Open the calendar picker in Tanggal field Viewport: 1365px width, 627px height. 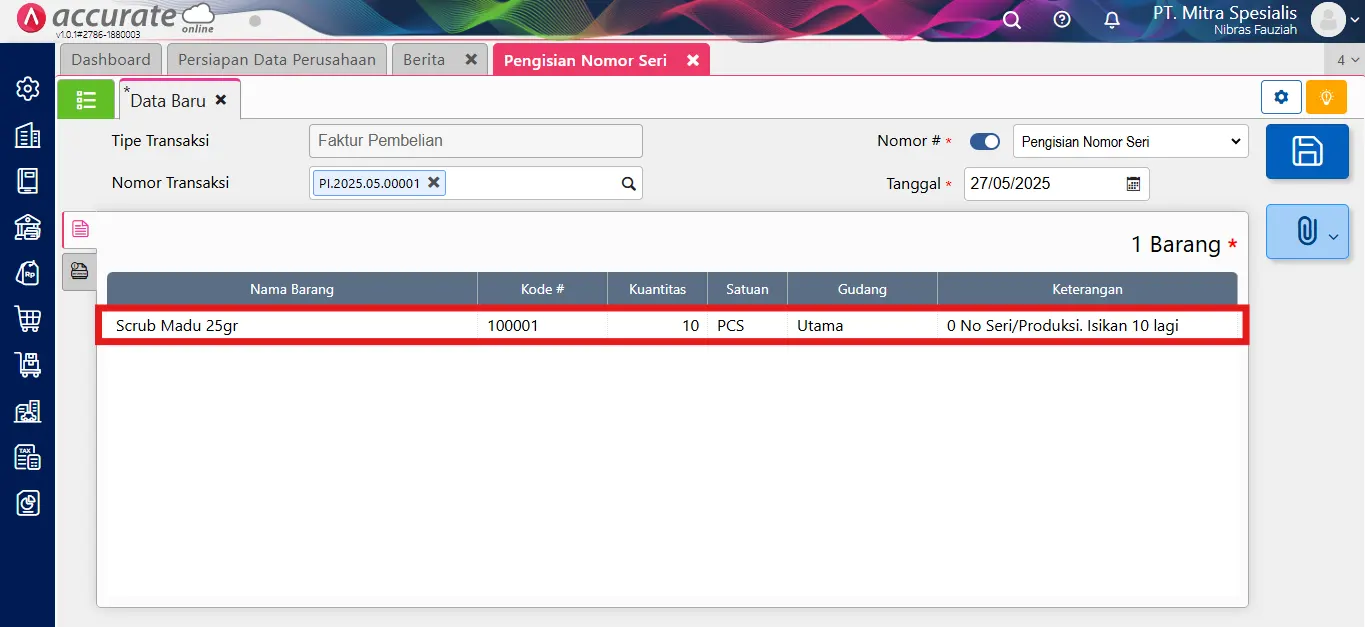1133,184
